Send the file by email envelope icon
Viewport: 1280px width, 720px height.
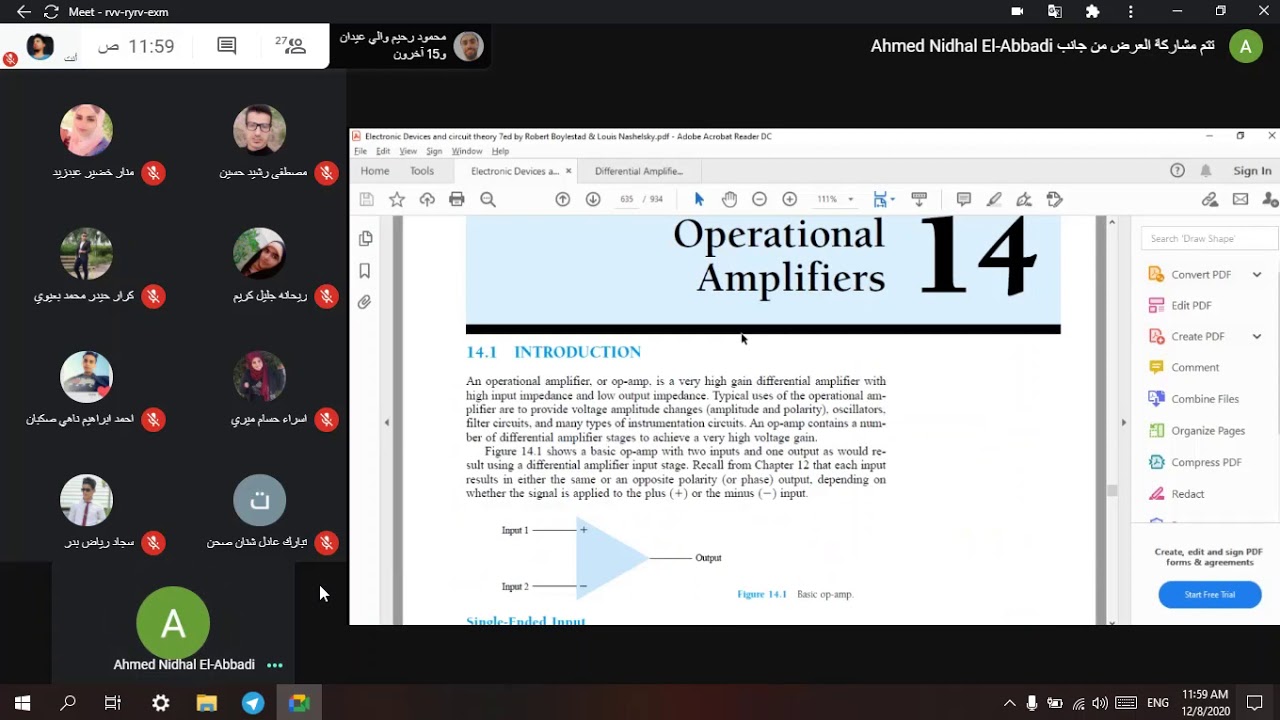point(1240,199)
